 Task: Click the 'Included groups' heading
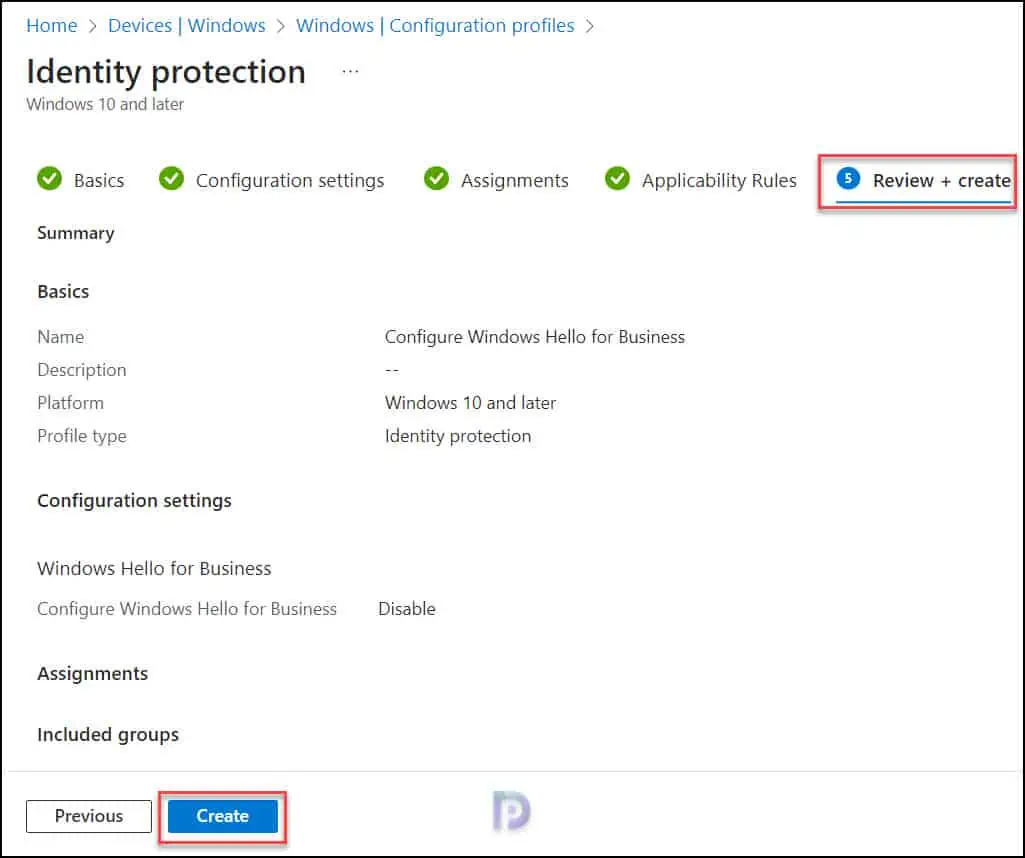point(108,734)
